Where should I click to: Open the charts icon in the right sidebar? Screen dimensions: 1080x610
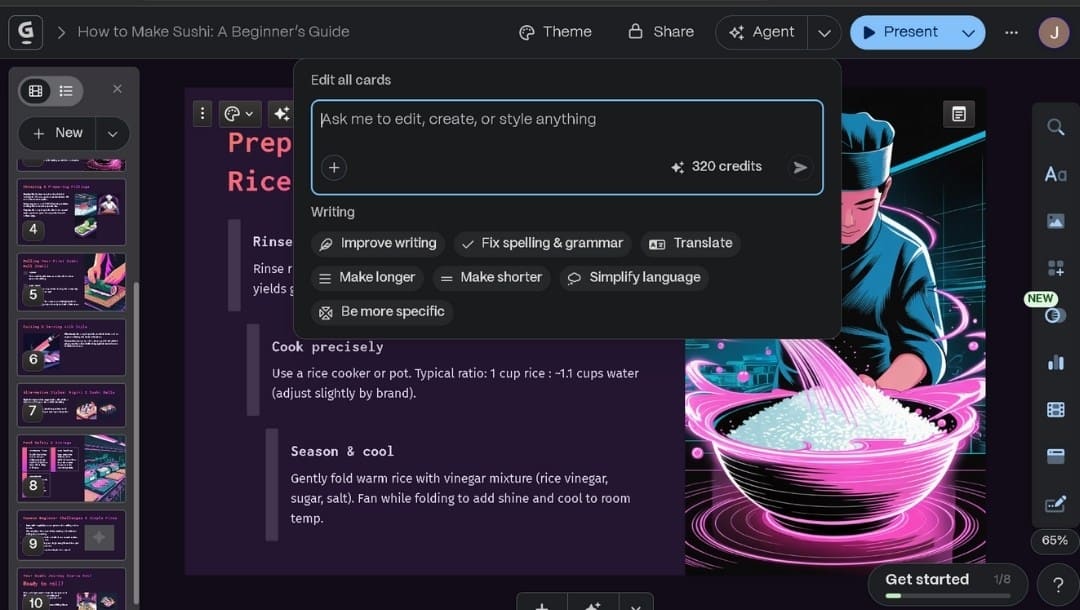(1055, 362)
